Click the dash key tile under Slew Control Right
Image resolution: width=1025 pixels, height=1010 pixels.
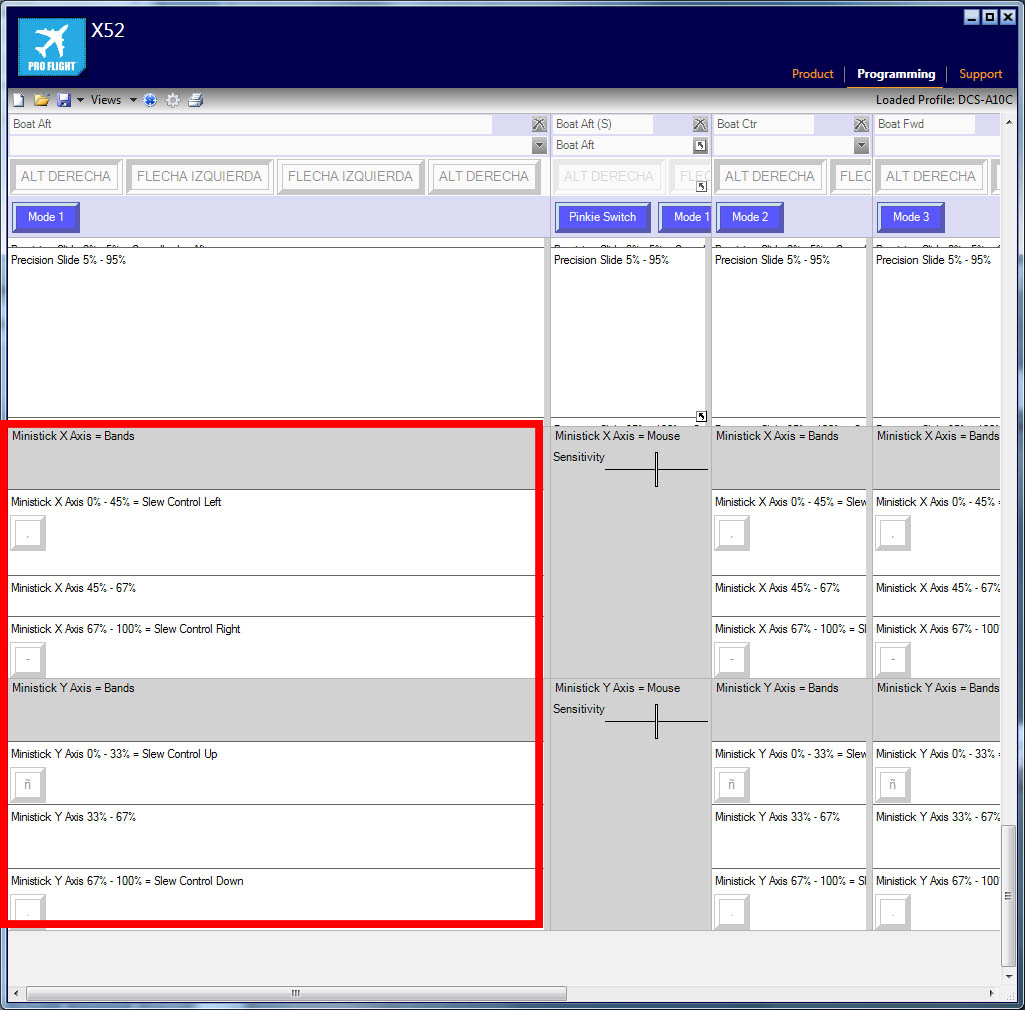(x=27, y=659)
